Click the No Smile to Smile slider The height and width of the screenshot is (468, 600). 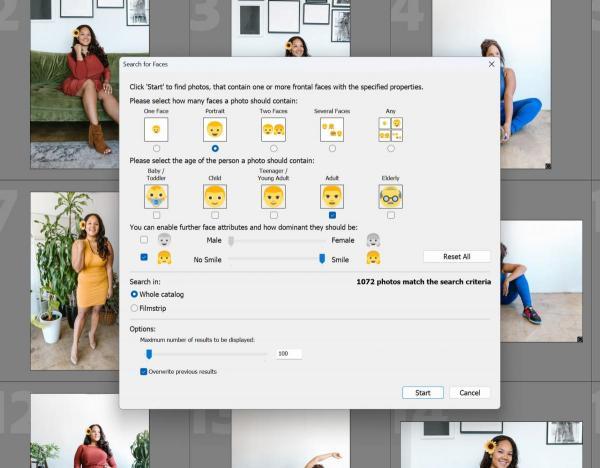tap(275, 258)
